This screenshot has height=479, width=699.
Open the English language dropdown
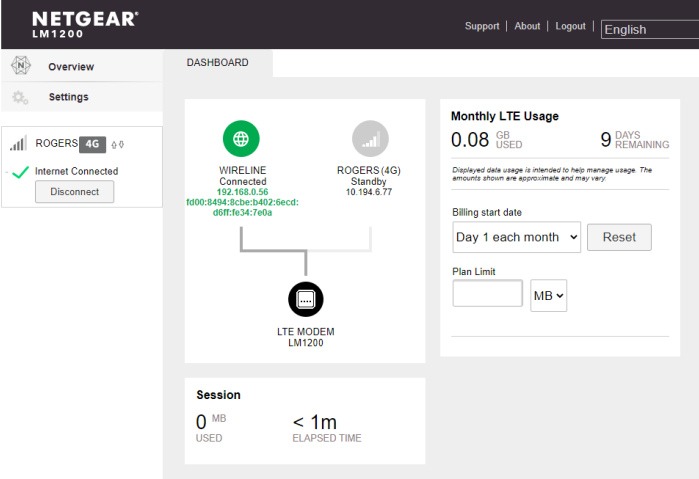point(649,29)
